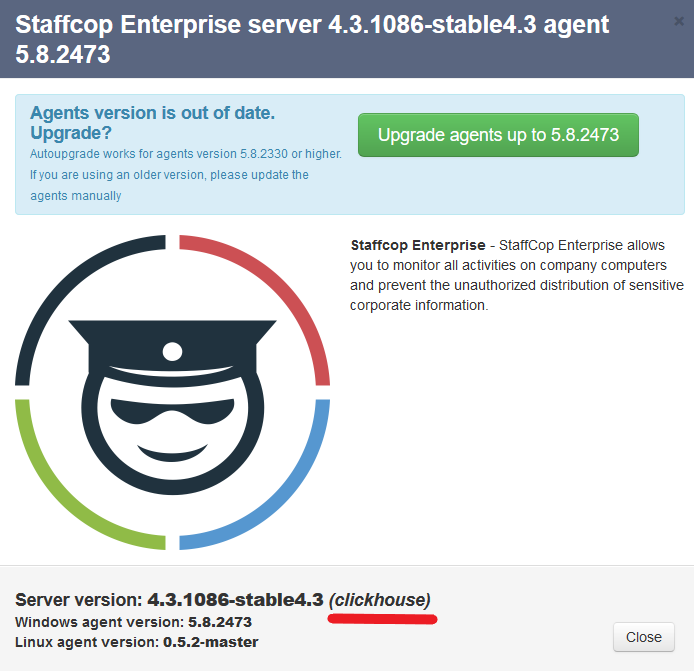Click the Linux agent version 0.5.2-master line

[x=136, y=642]
